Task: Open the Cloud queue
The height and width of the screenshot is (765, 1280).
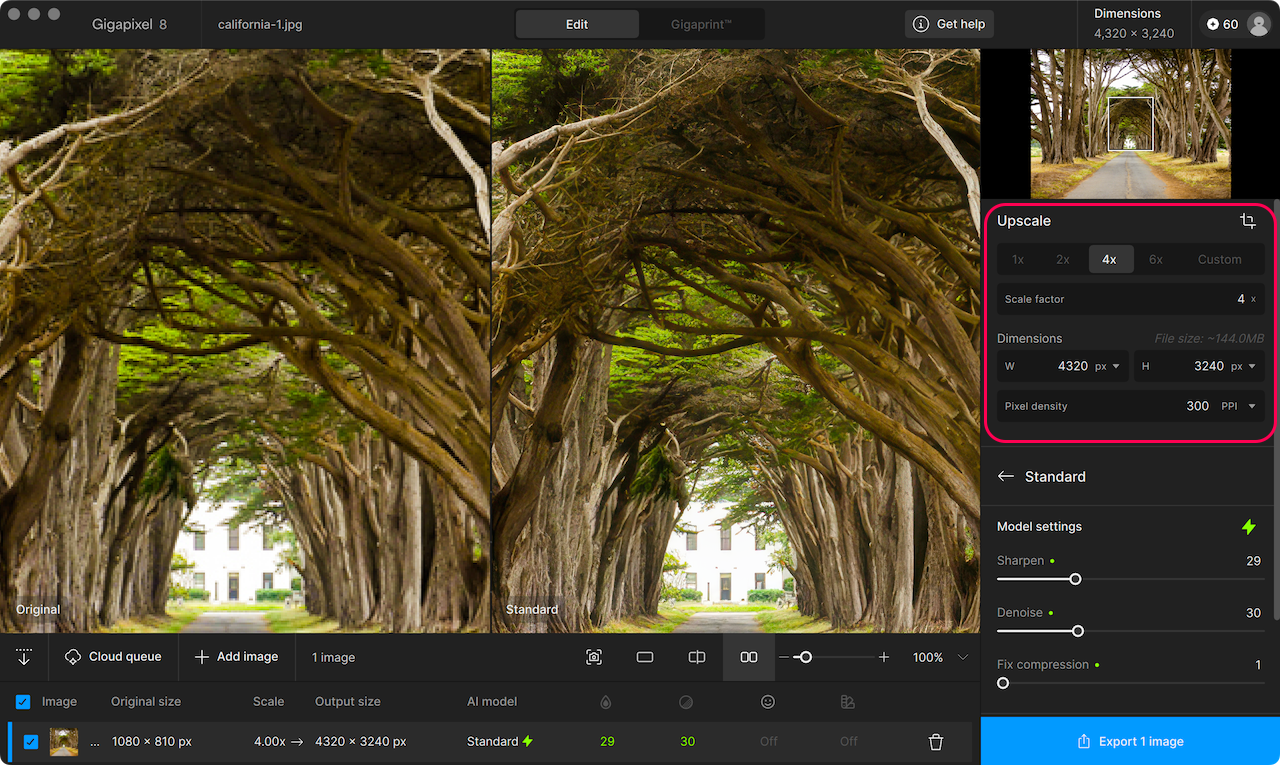Action: (x=113, y=657)
